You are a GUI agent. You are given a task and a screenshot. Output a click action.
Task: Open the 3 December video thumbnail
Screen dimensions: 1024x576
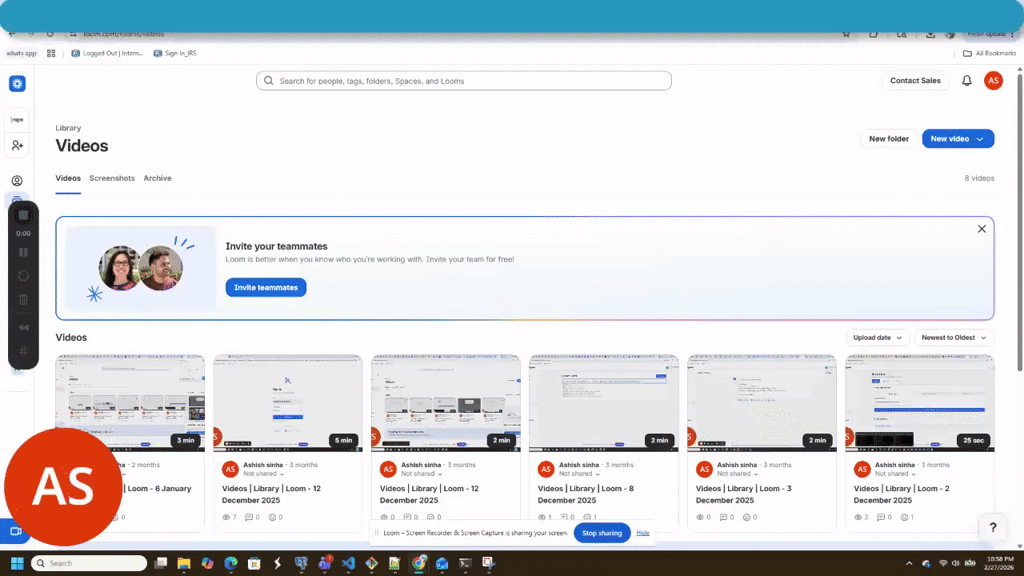[762, 403]
